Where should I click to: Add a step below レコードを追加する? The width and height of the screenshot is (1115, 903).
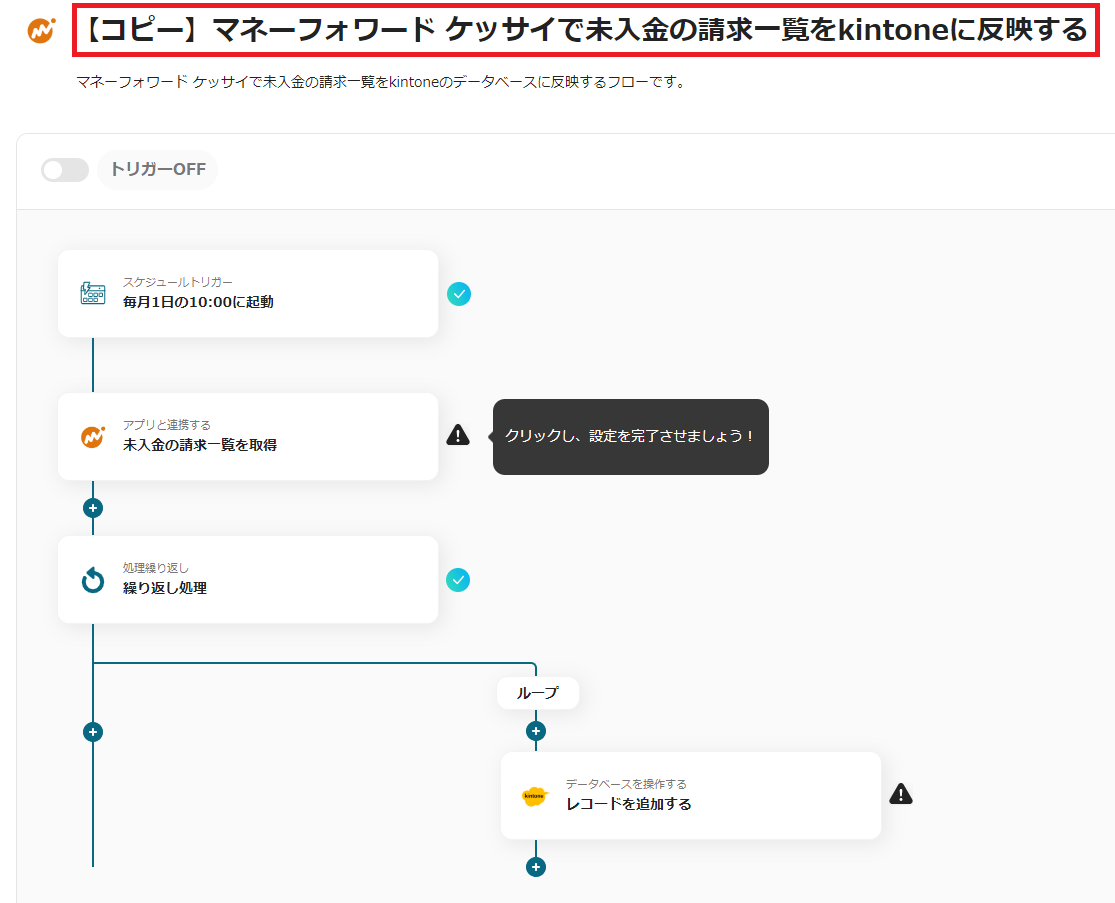click(x=536, y=867)
